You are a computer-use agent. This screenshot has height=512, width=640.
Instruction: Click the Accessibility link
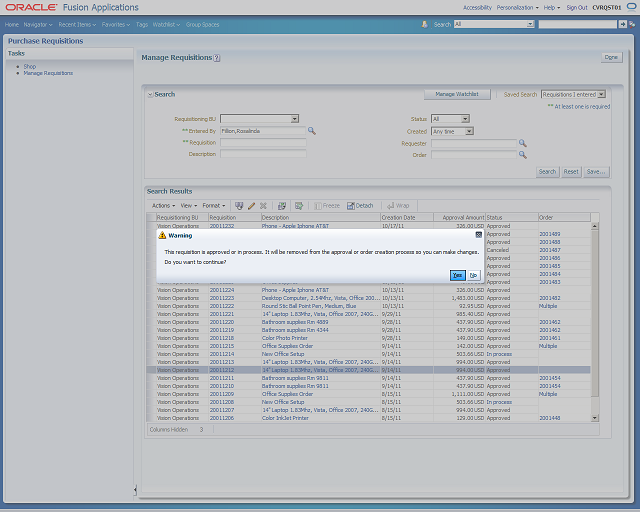pyautogui.click(x=477, y=7)
